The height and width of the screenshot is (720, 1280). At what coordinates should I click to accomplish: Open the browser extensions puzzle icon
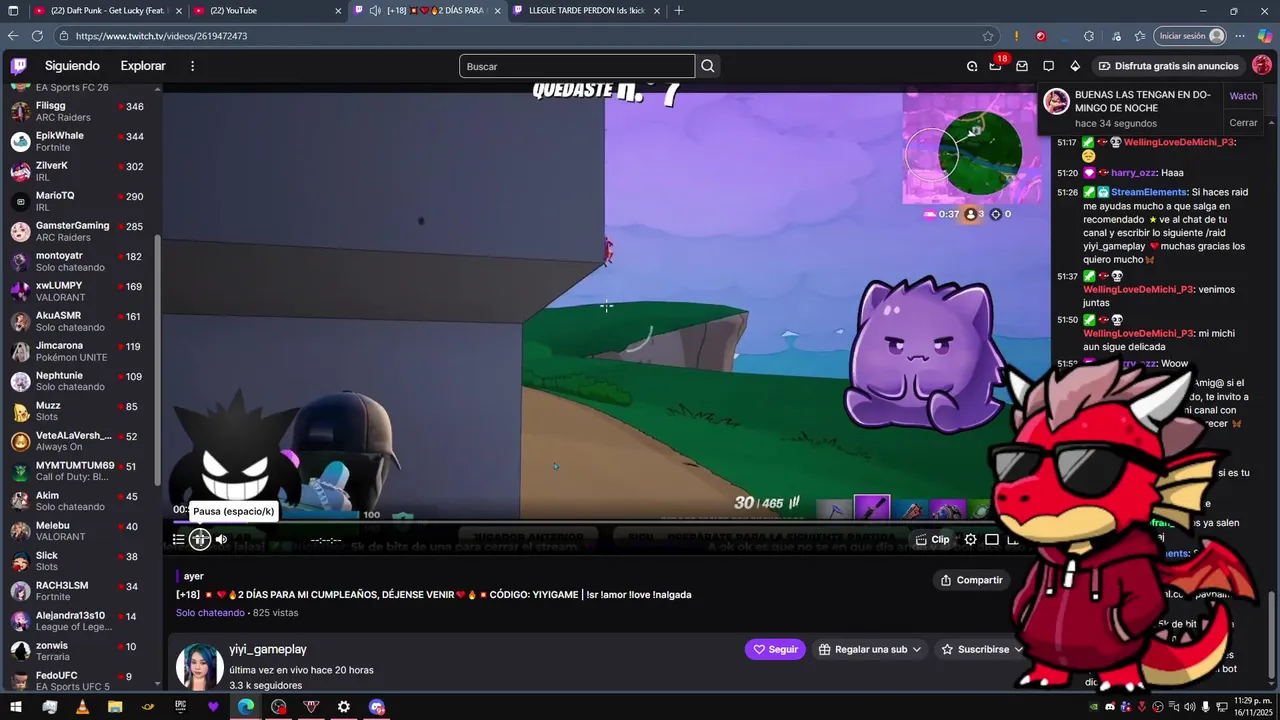(x=1089, y=36)
